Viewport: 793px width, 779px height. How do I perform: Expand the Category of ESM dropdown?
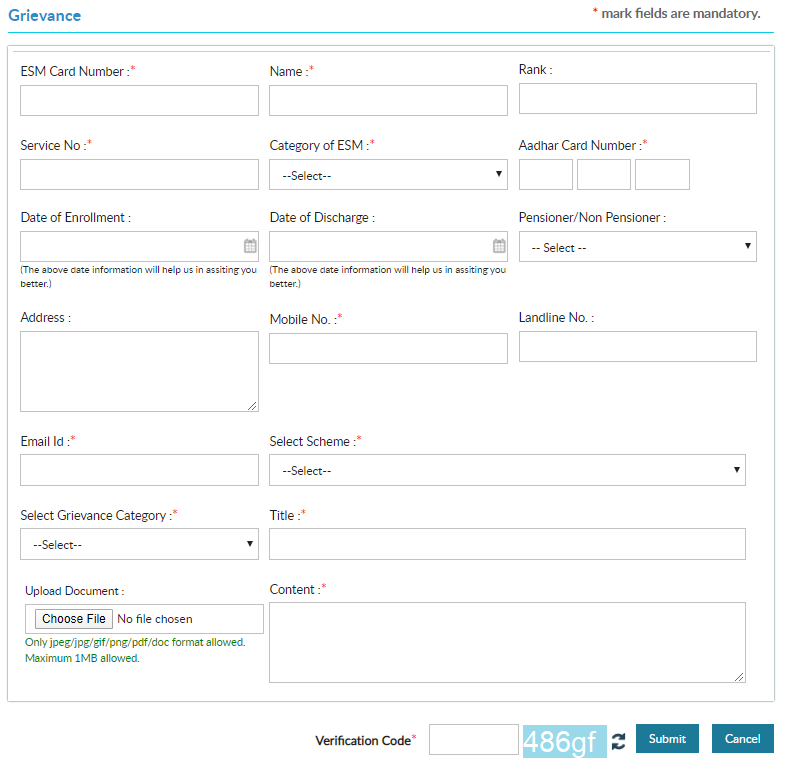(x=388, y=175)
